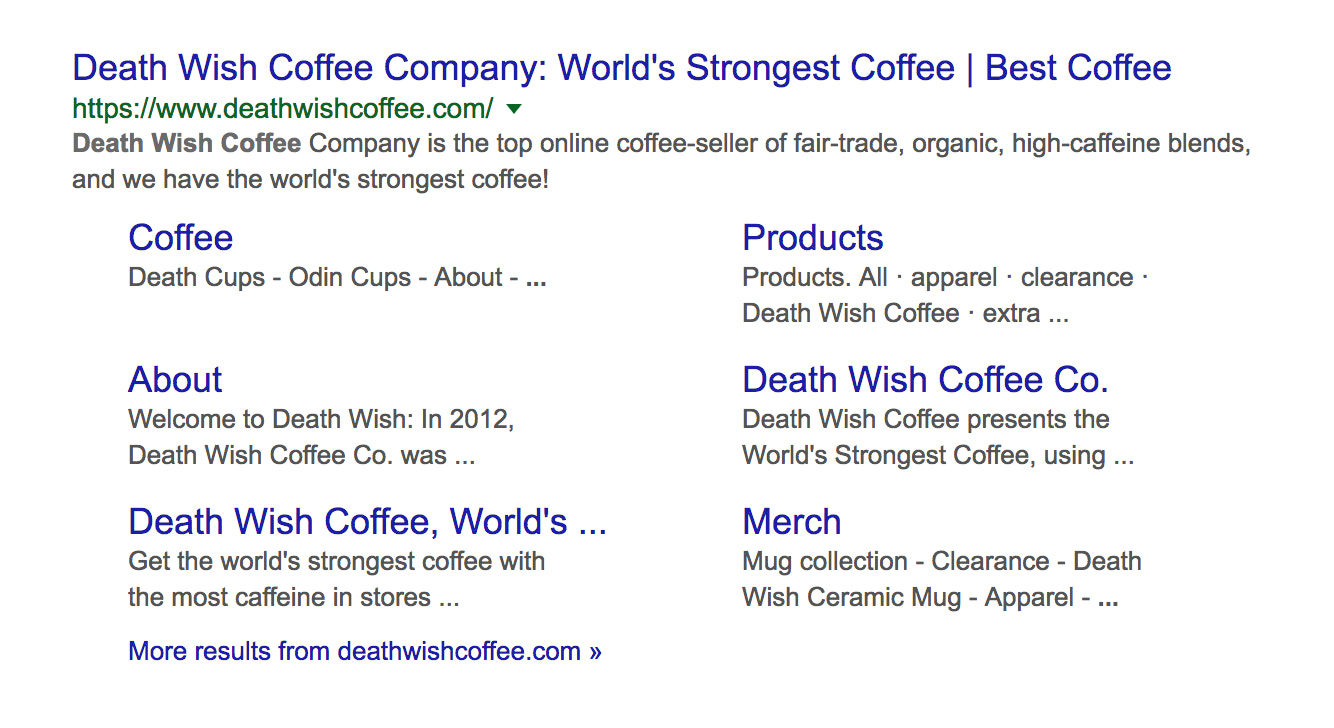Click 'Wish Ceramic Mug - Apparel' snippet line
The image size is (1334, 728).
(x=909, y=598)
